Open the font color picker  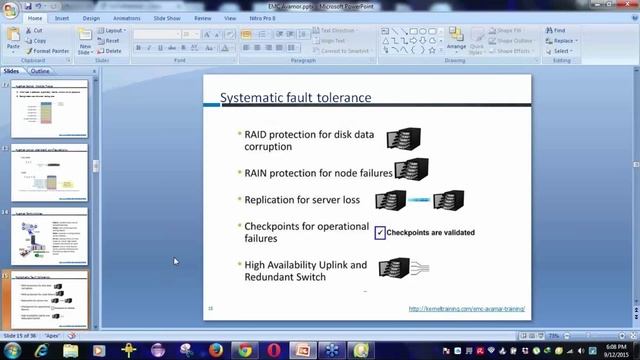pyautogui.click(x=225, y=48)
